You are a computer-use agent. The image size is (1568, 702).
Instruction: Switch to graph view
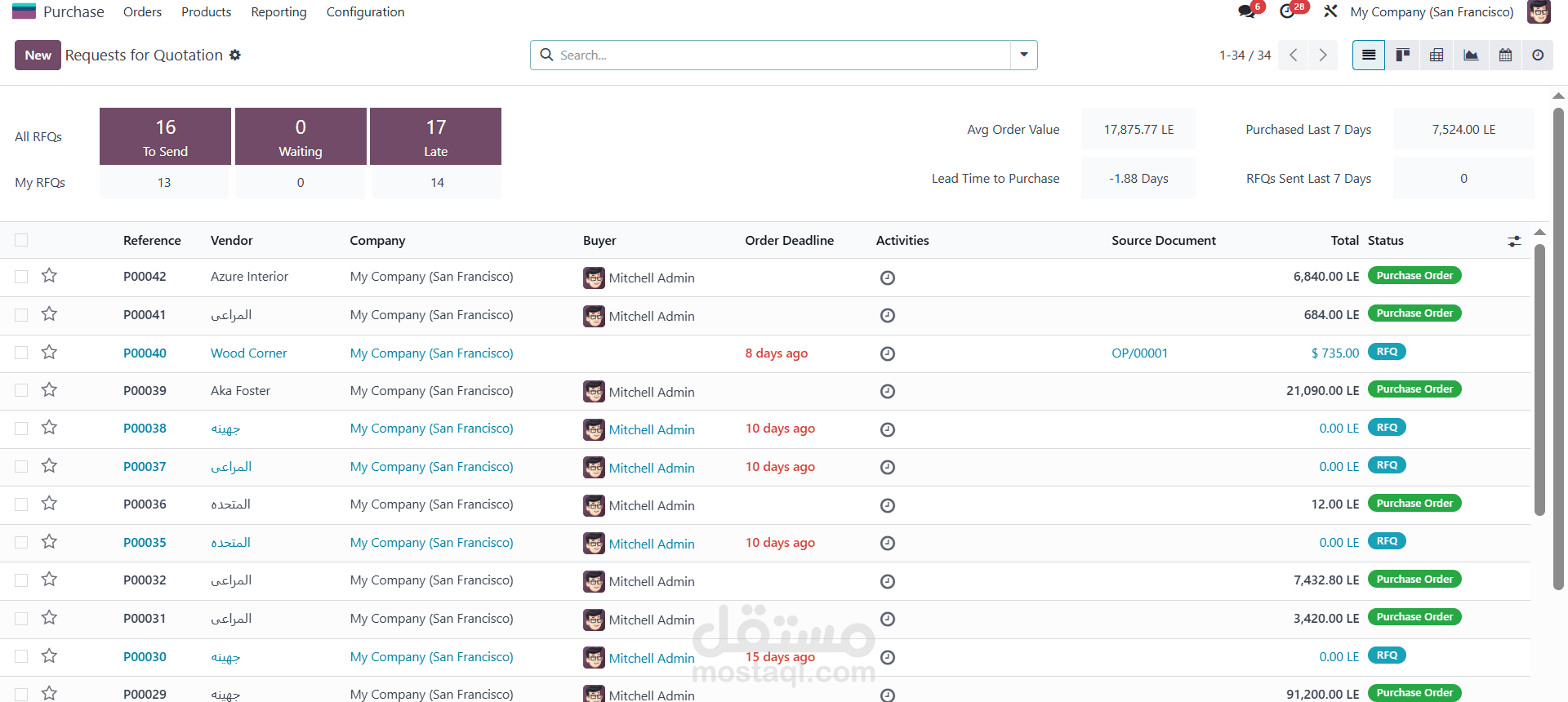1471,55
